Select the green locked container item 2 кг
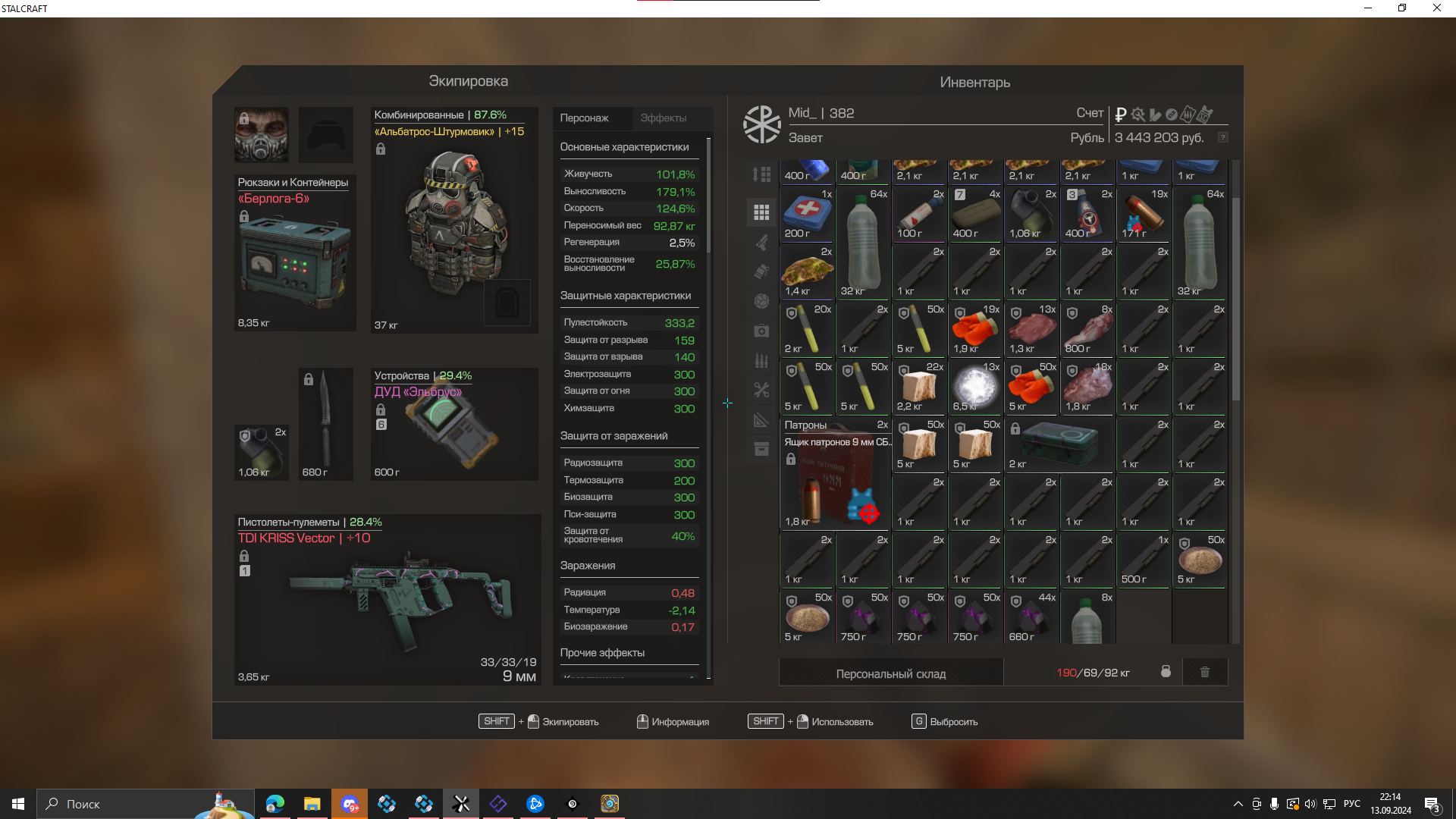Screen dimensions: 1456x819 1059,444
